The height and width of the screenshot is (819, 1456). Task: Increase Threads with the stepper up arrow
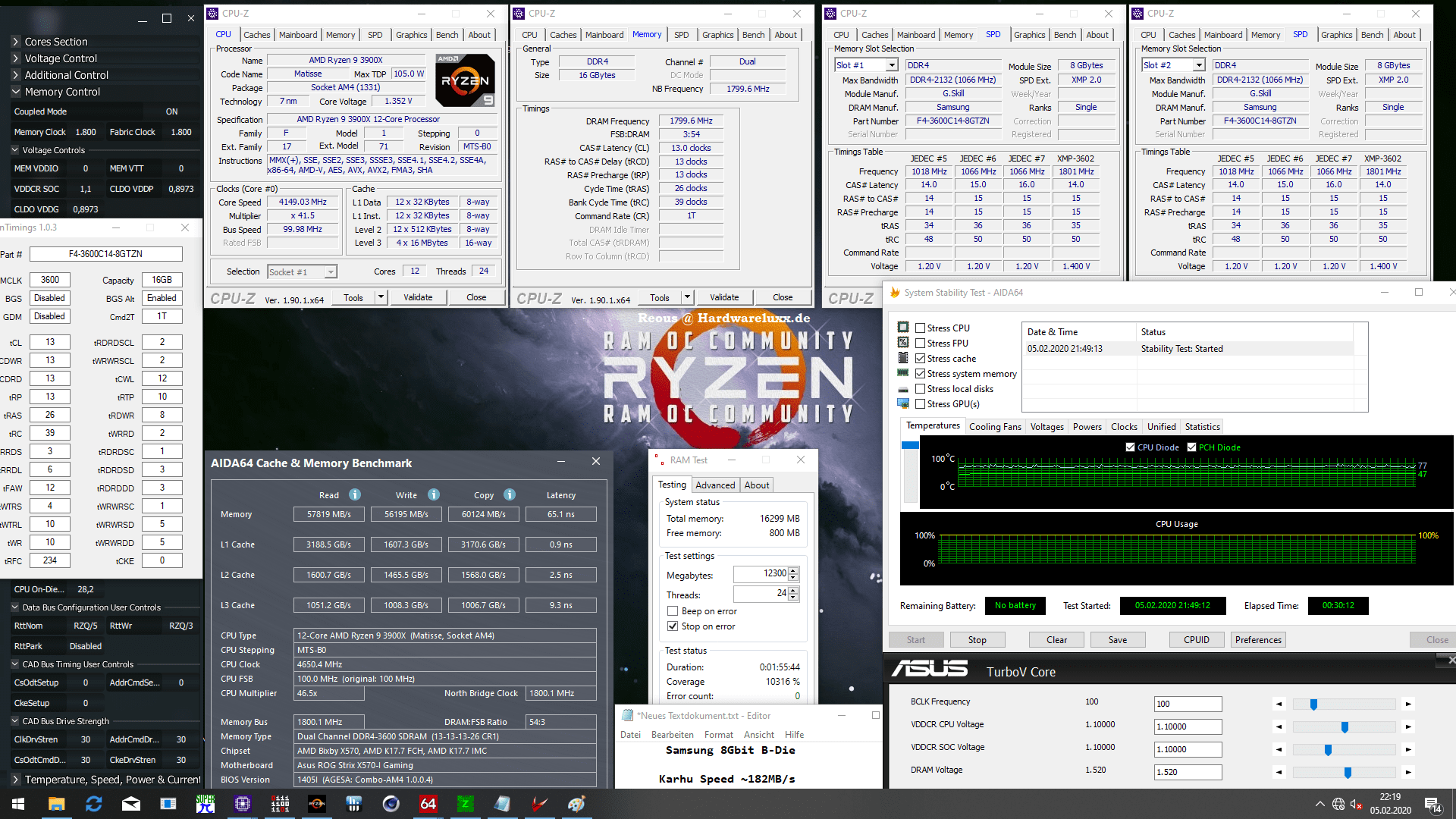pyautogui.click(x=793, y=590)
